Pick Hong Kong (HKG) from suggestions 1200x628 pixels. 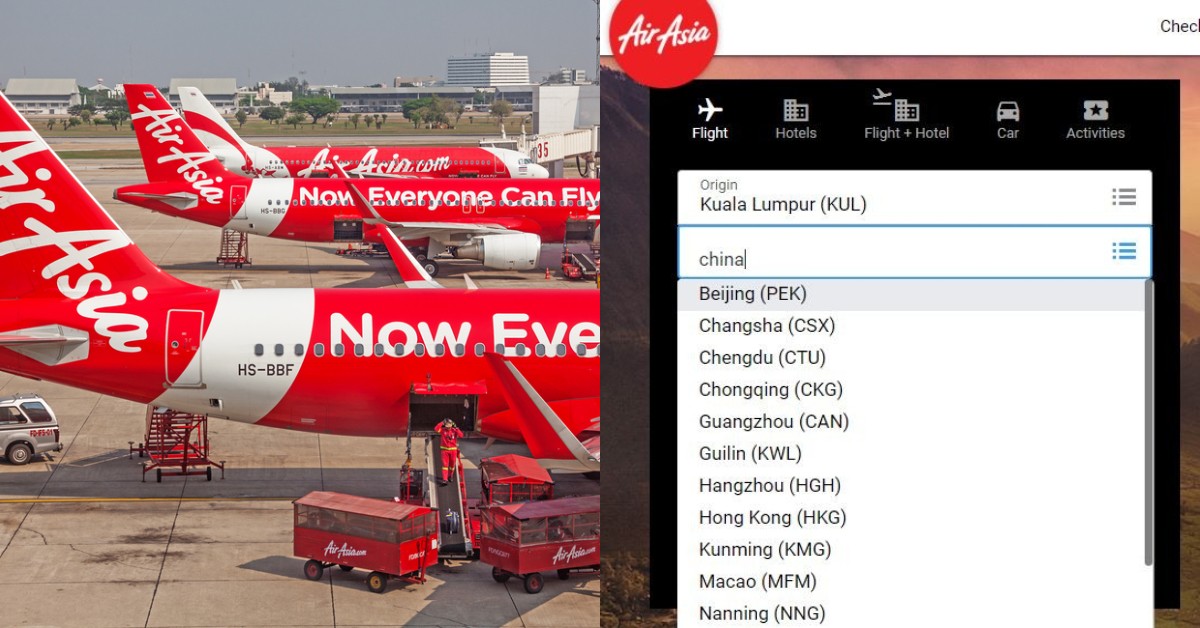[910, 518]
